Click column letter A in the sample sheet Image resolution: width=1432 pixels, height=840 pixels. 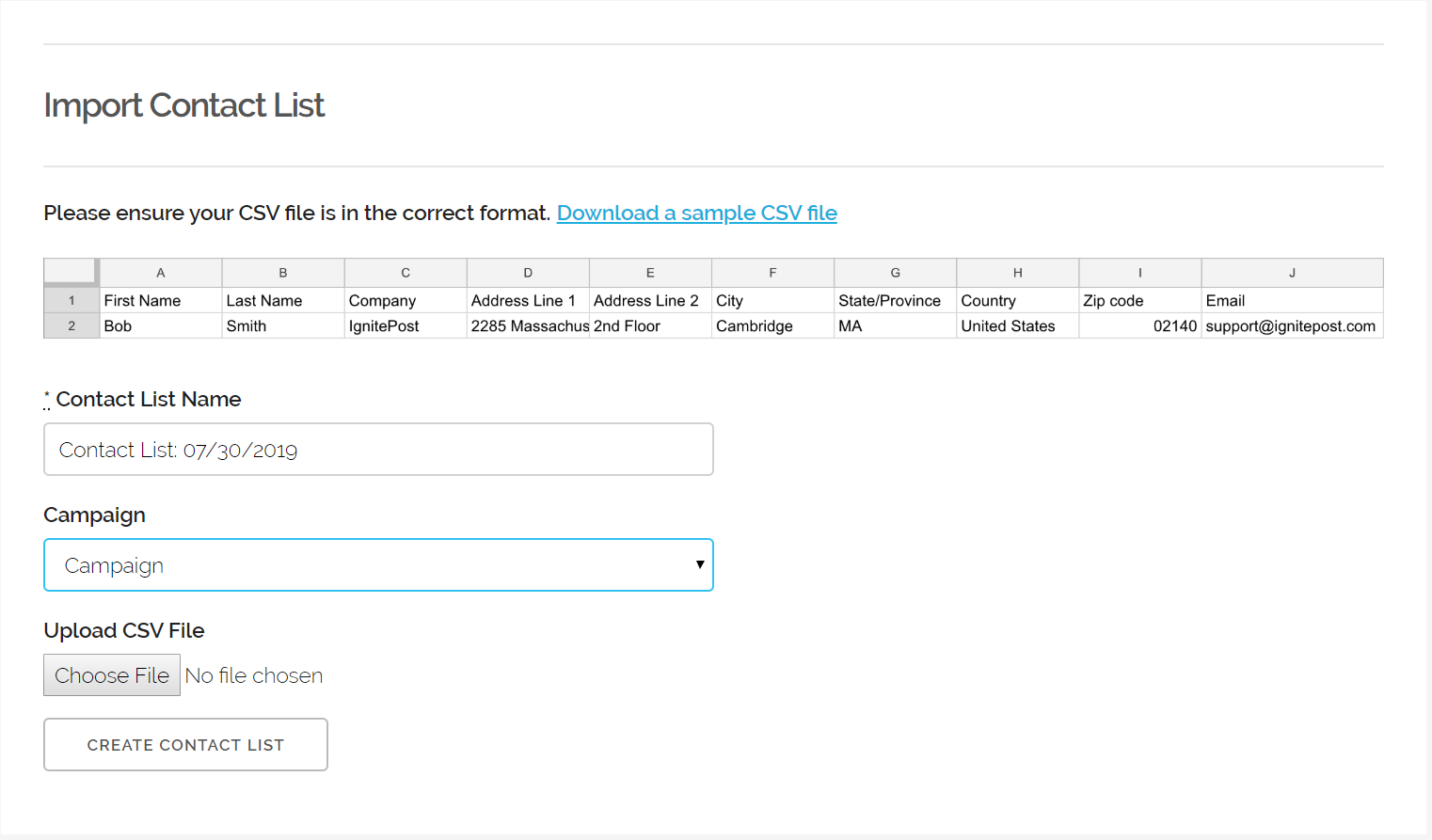(x=161, y=273)
